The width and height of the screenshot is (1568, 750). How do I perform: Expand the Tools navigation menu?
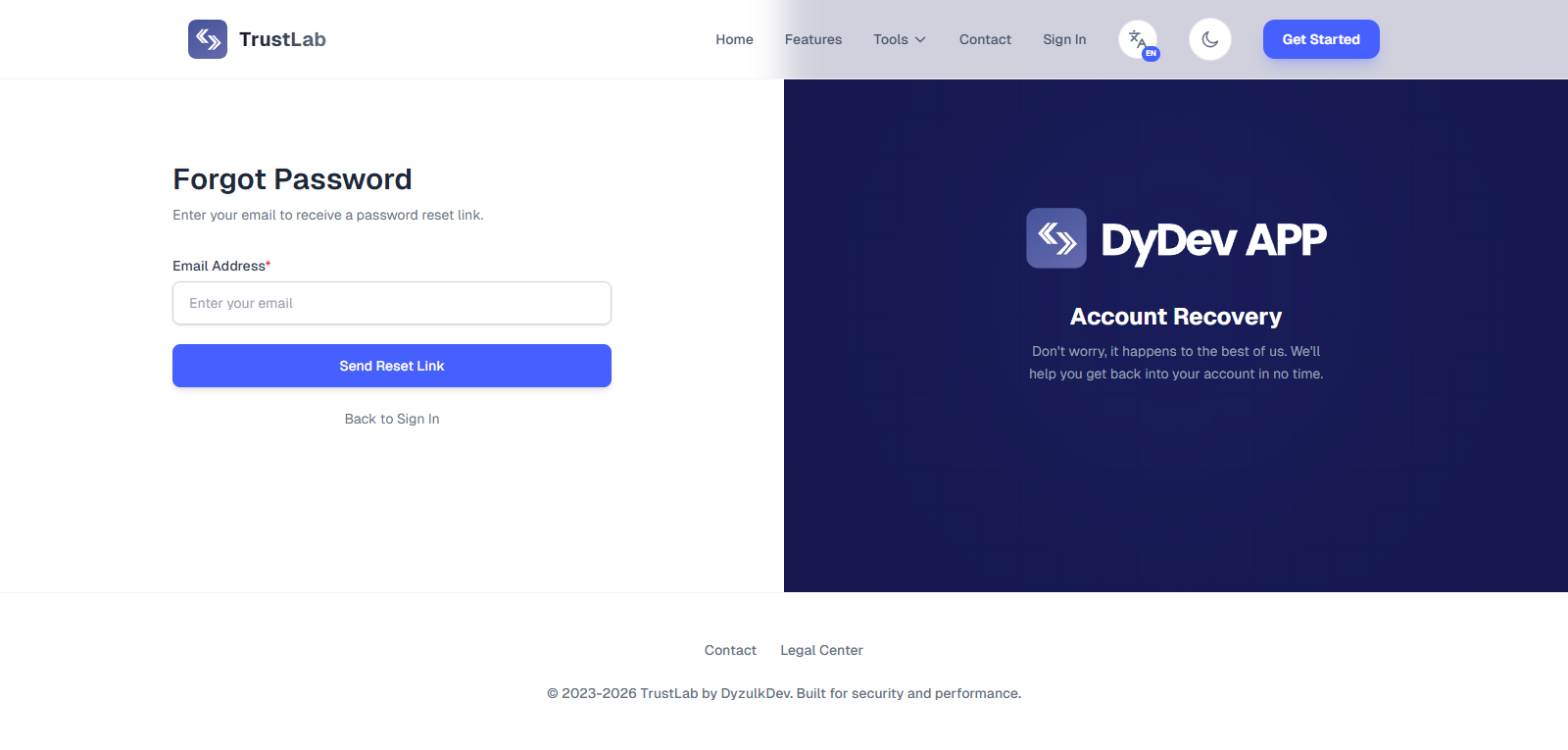890,40
